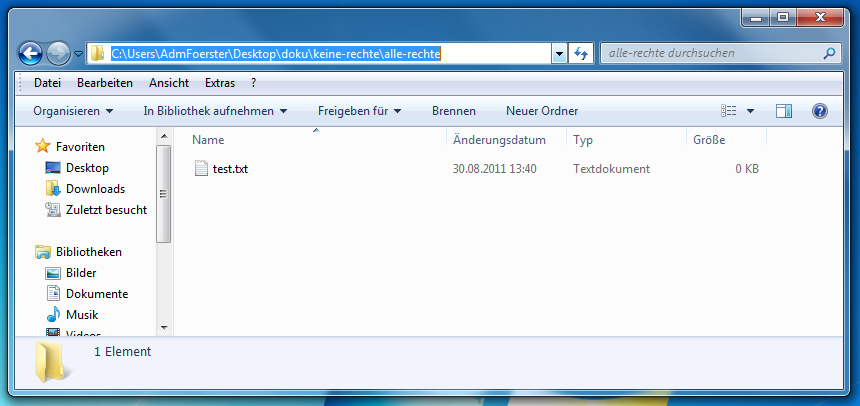
Task: Click the Bibliotheken library icon
Action: (x=42, y=252)
